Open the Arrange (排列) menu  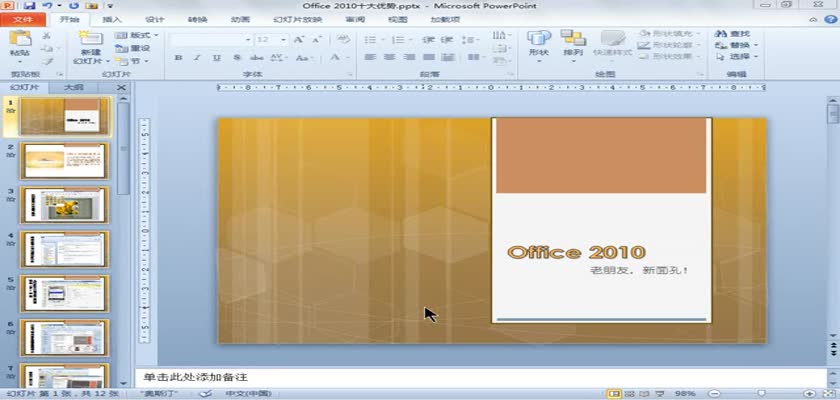573,44
